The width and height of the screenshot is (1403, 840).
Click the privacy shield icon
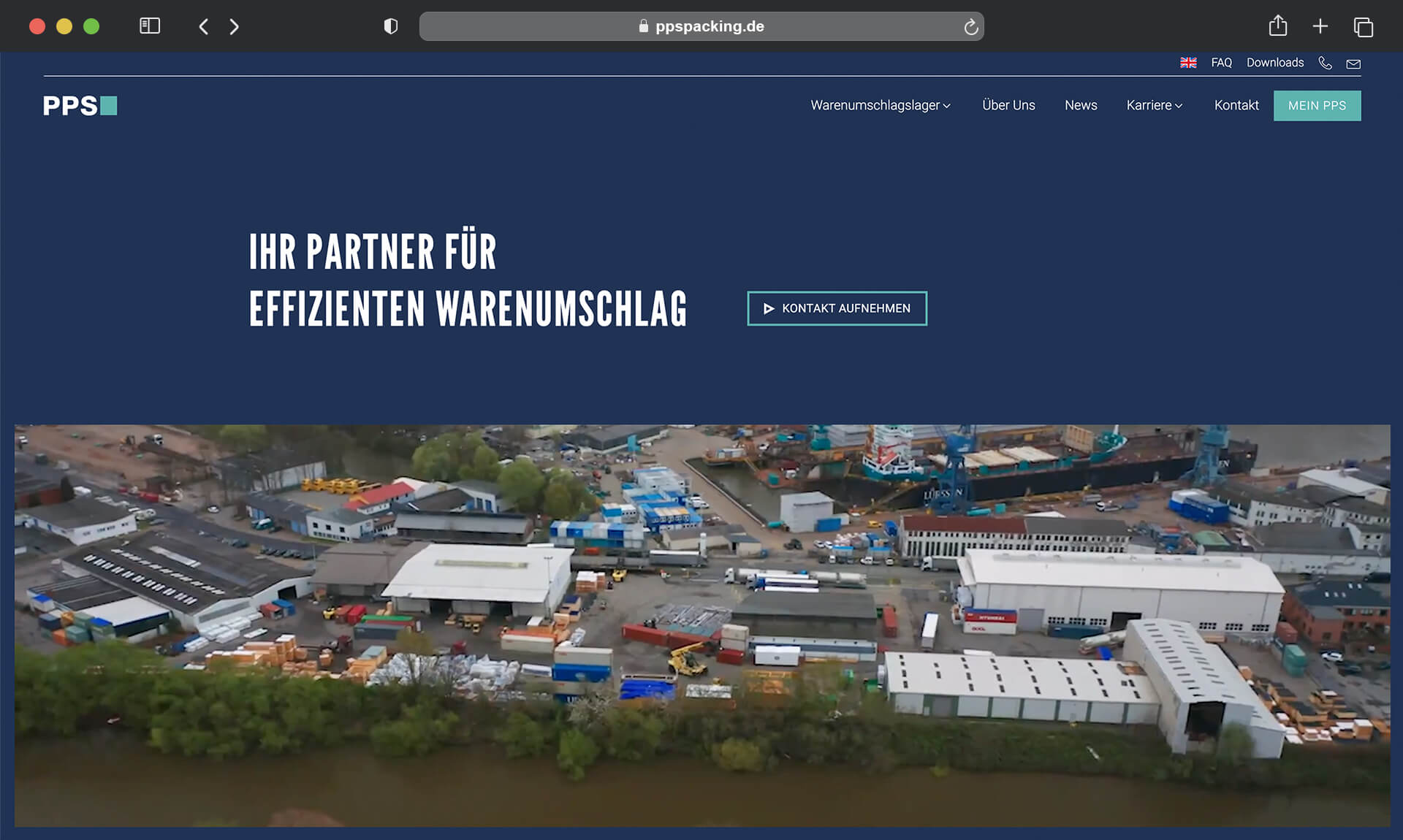tap(391, 26)
